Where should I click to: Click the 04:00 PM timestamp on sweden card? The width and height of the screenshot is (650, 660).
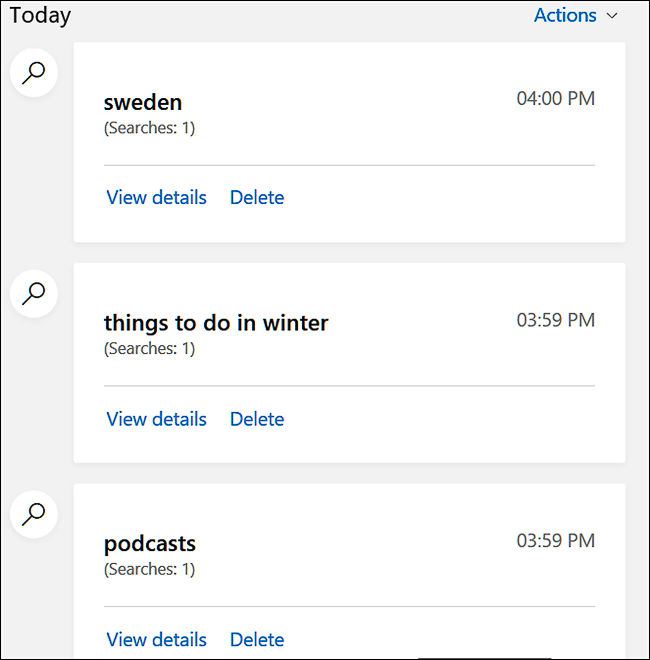click(555, 98)
